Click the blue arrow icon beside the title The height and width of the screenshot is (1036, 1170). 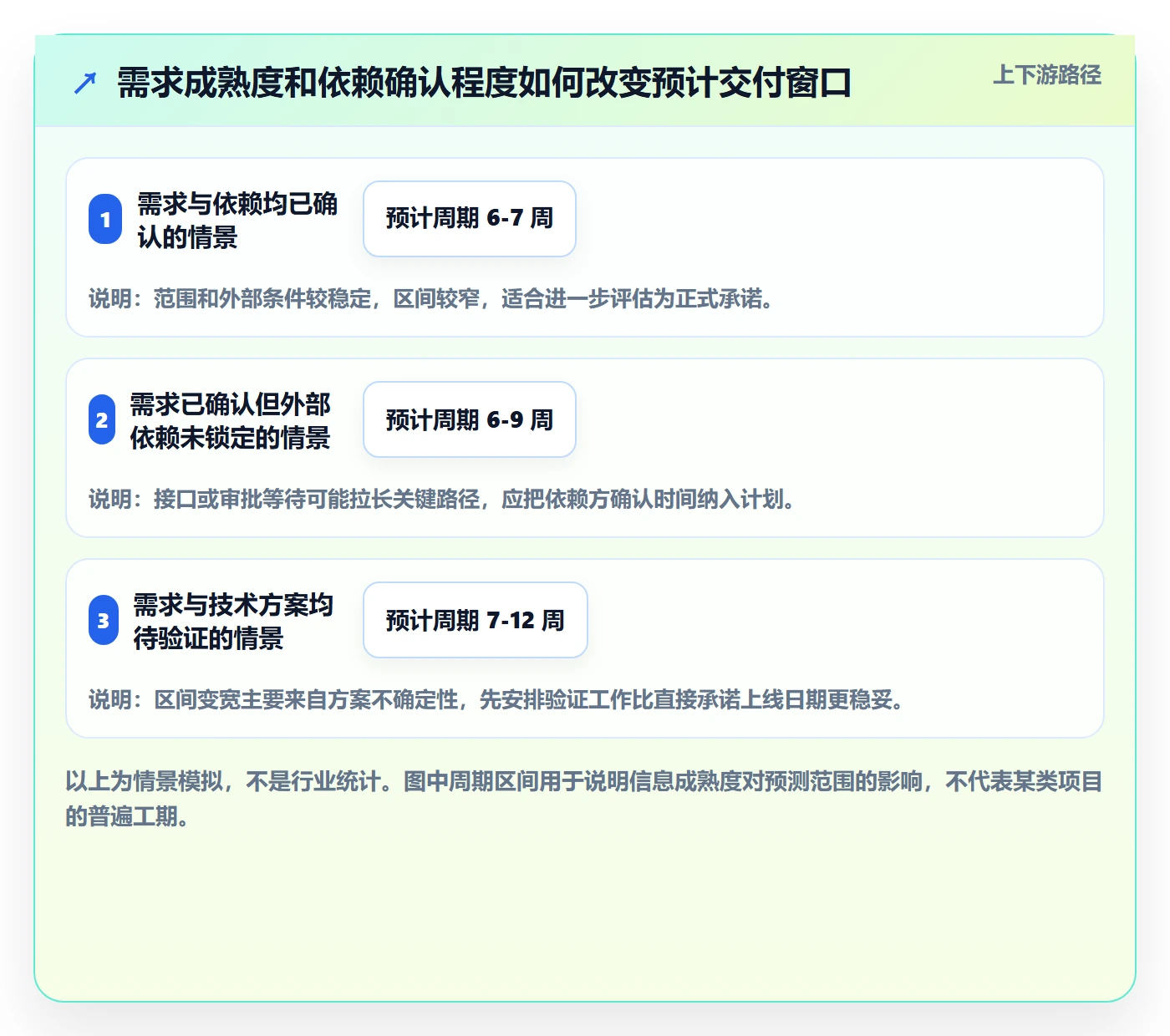click(x=85, y=84)
